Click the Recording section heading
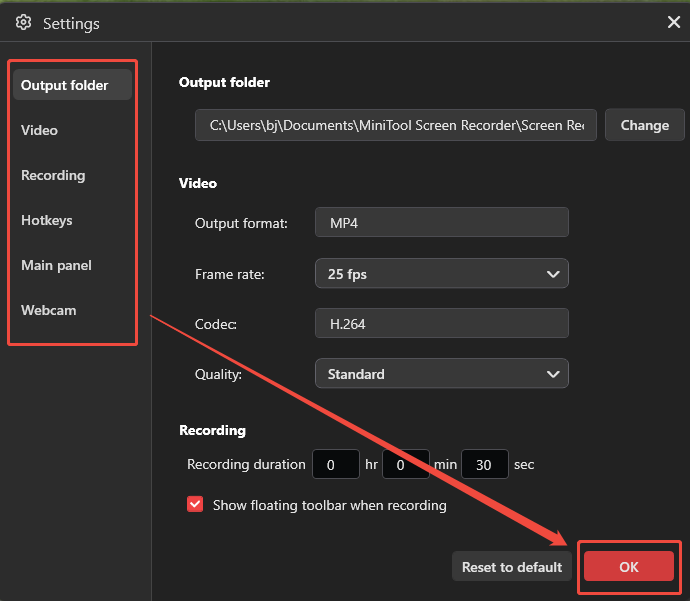 pos(213,430)
